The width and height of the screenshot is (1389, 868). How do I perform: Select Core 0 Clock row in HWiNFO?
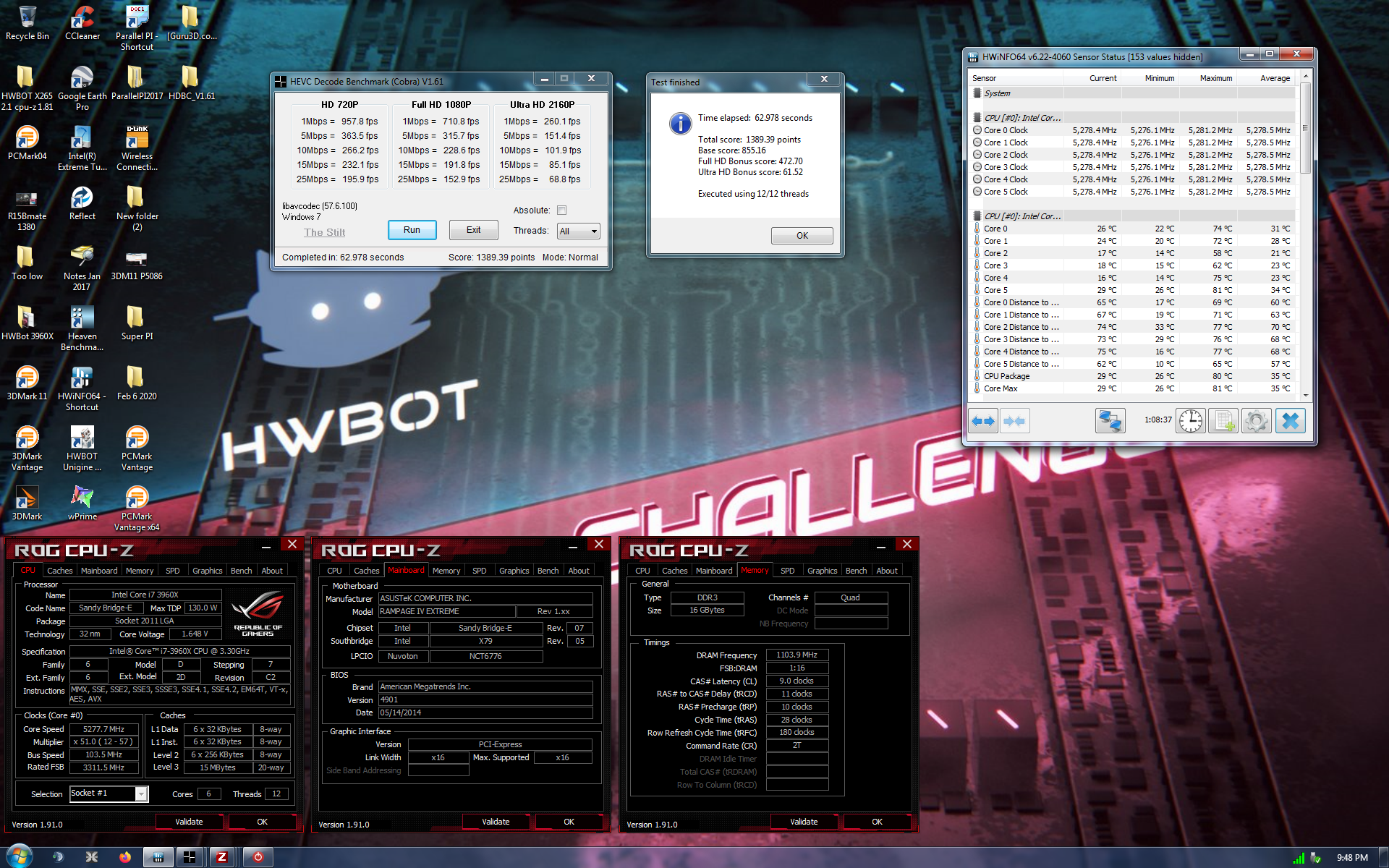[1134, 130]
